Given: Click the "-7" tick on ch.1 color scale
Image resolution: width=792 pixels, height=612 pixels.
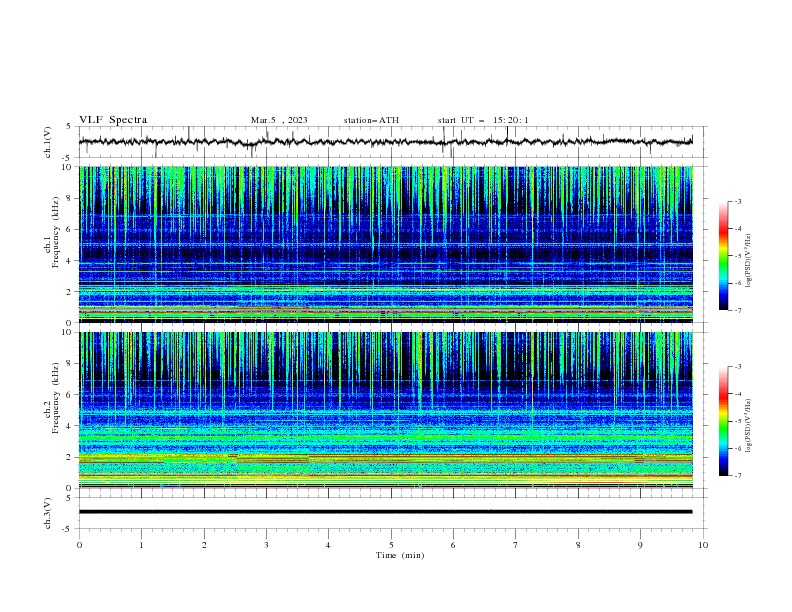Looking at the screenshot, I should coord(737,310).
